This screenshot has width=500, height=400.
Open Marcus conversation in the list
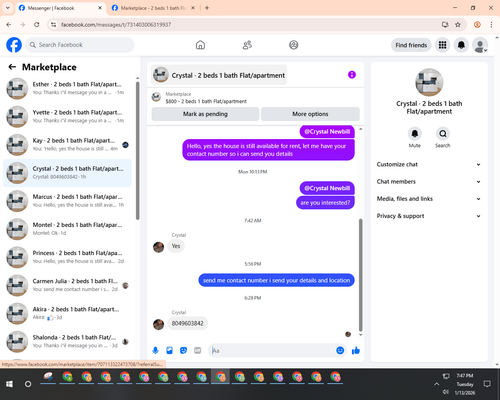67,201
